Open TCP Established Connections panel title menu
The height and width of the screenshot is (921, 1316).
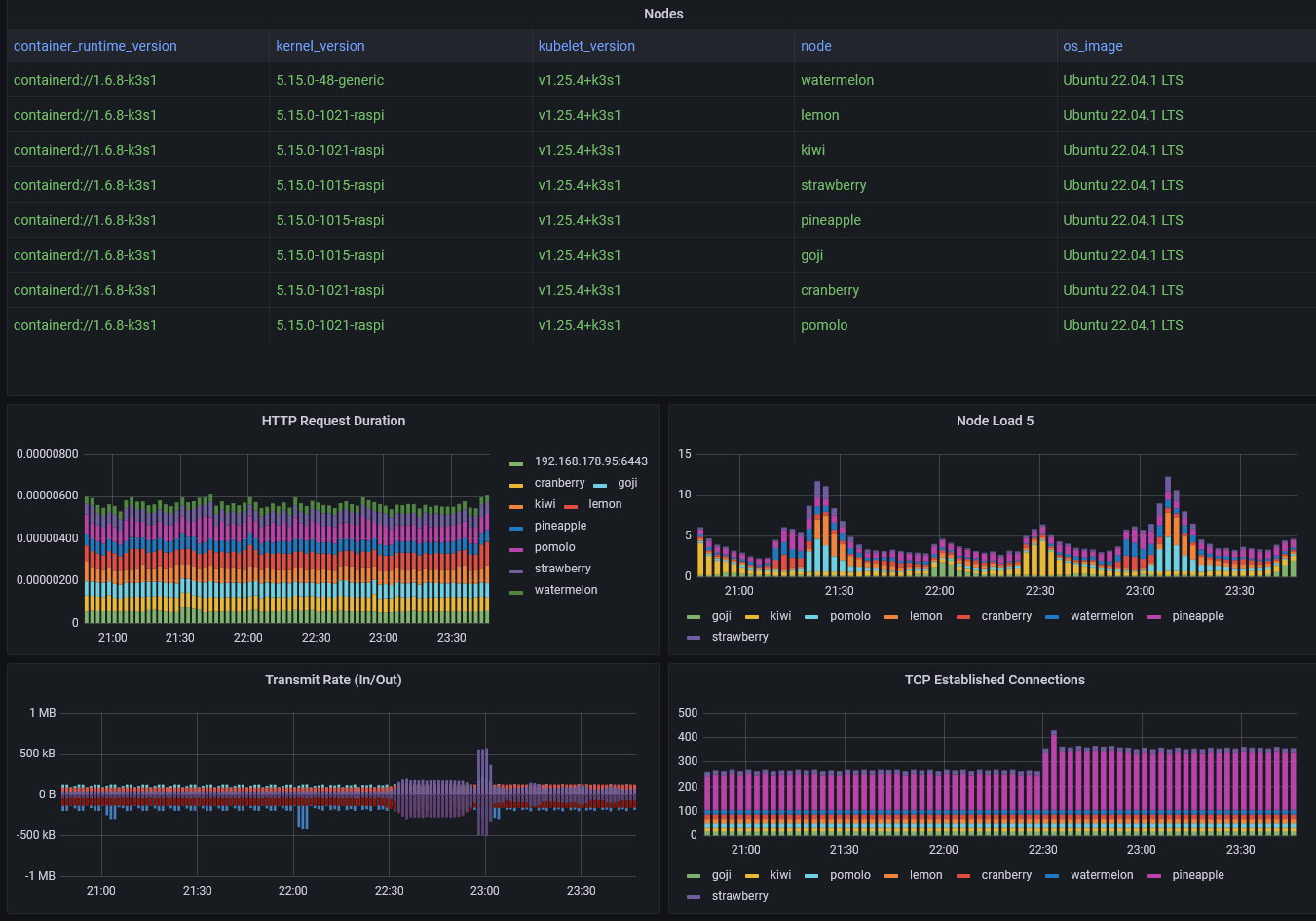(995, 680)
